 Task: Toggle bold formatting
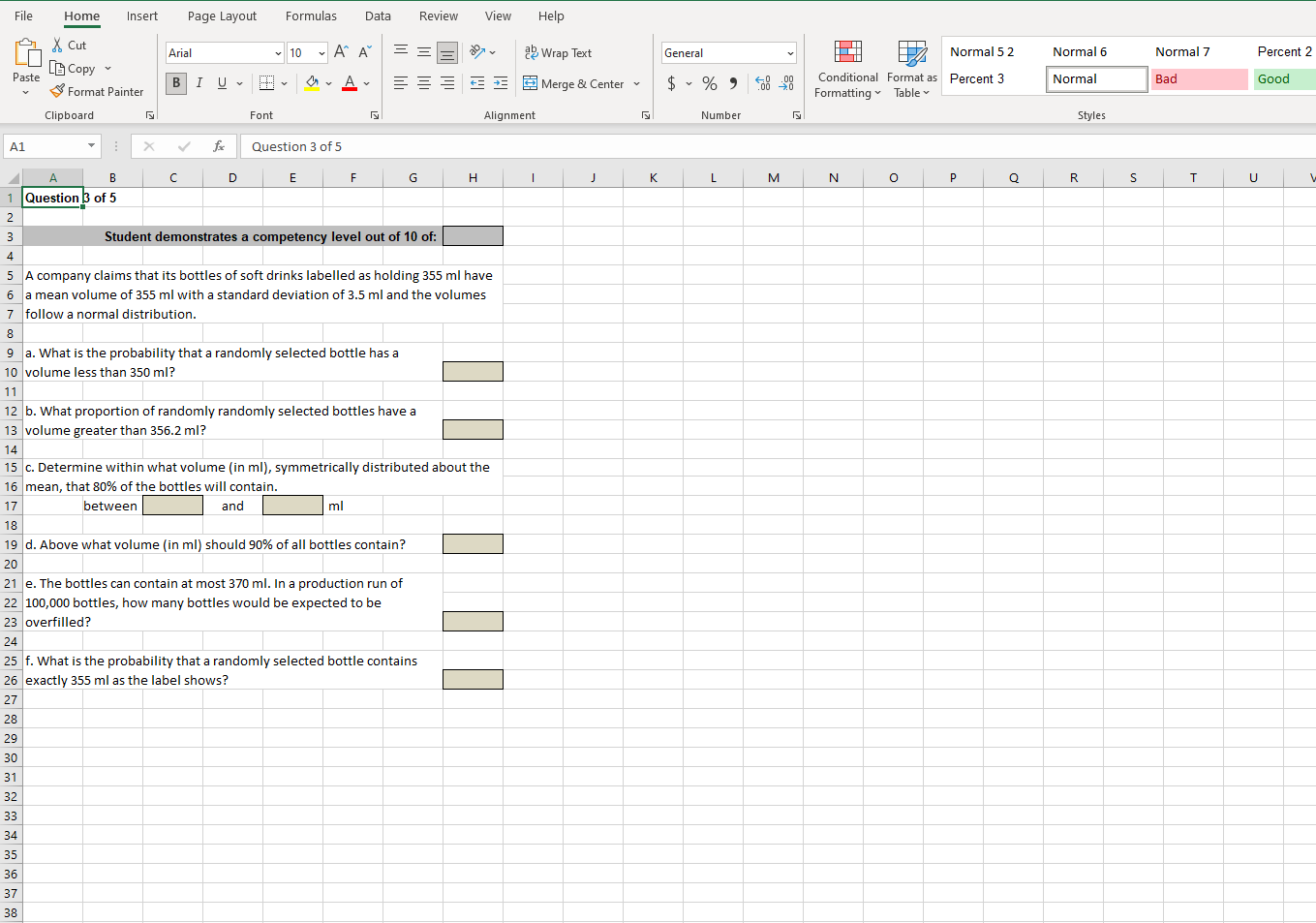(x=175, y=83)
